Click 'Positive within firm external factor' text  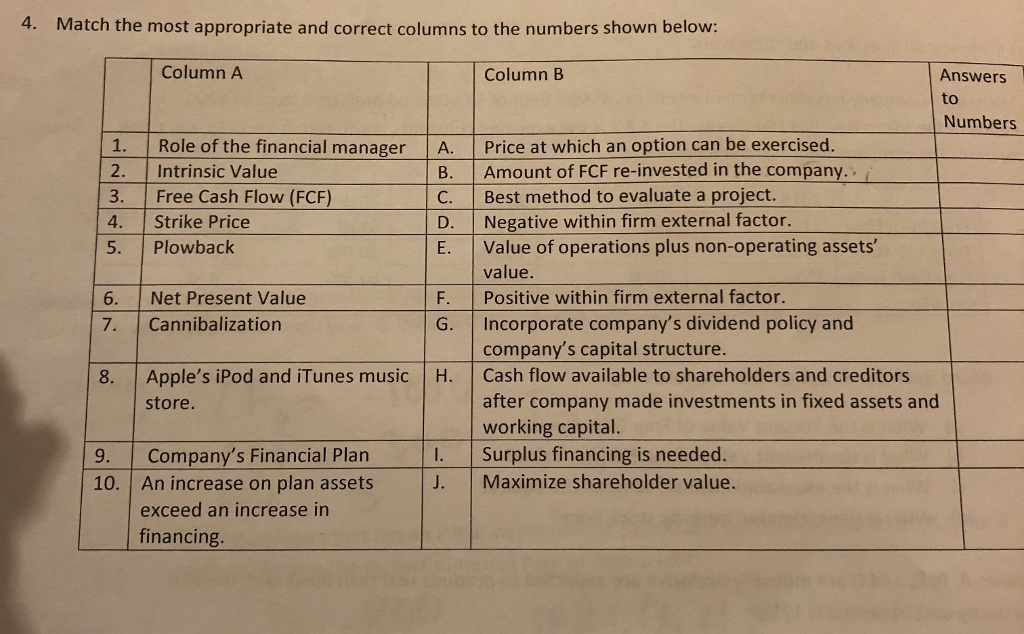point(634,298)
